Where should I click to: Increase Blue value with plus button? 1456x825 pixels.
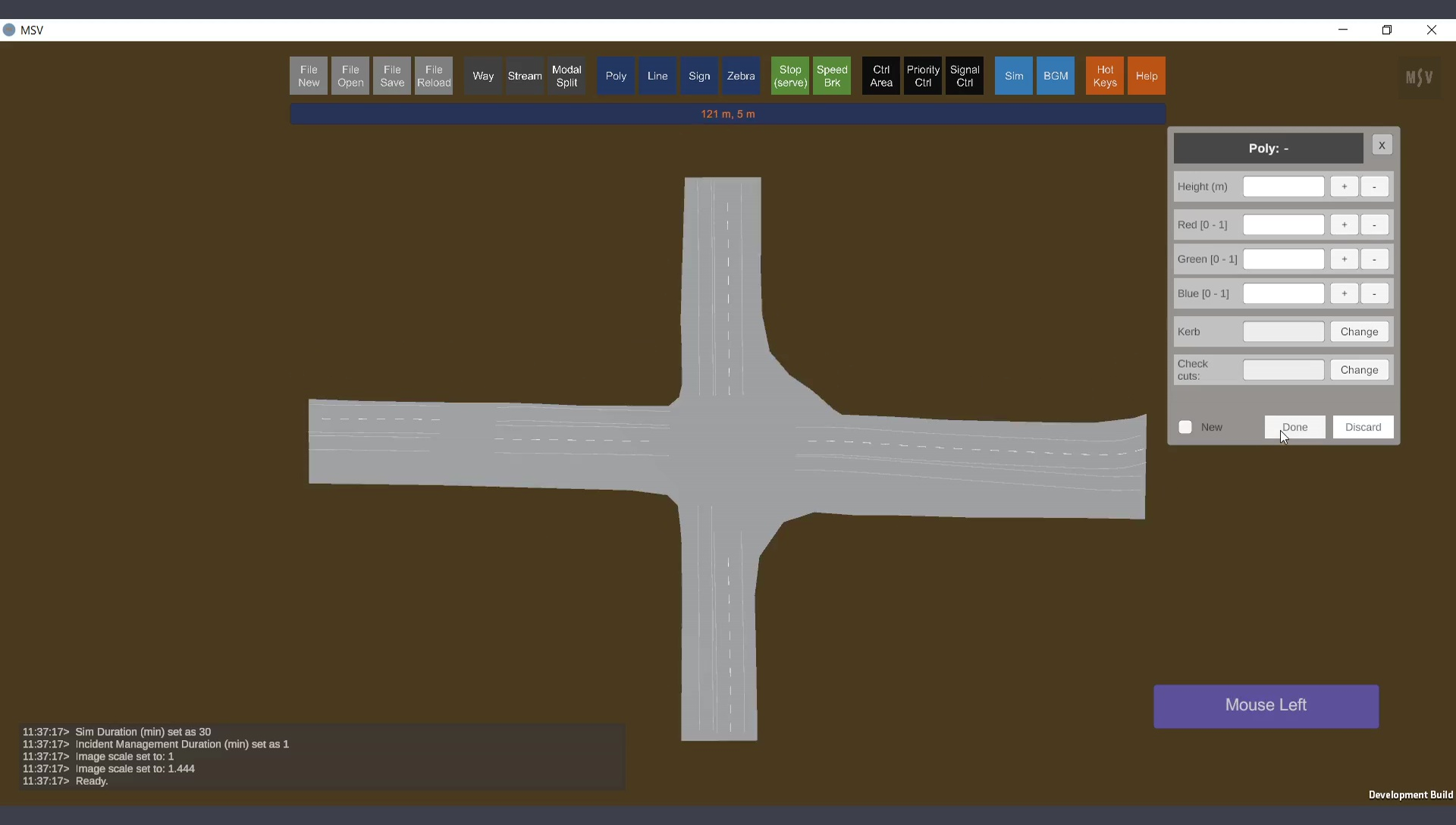(x=1344, y=293)
